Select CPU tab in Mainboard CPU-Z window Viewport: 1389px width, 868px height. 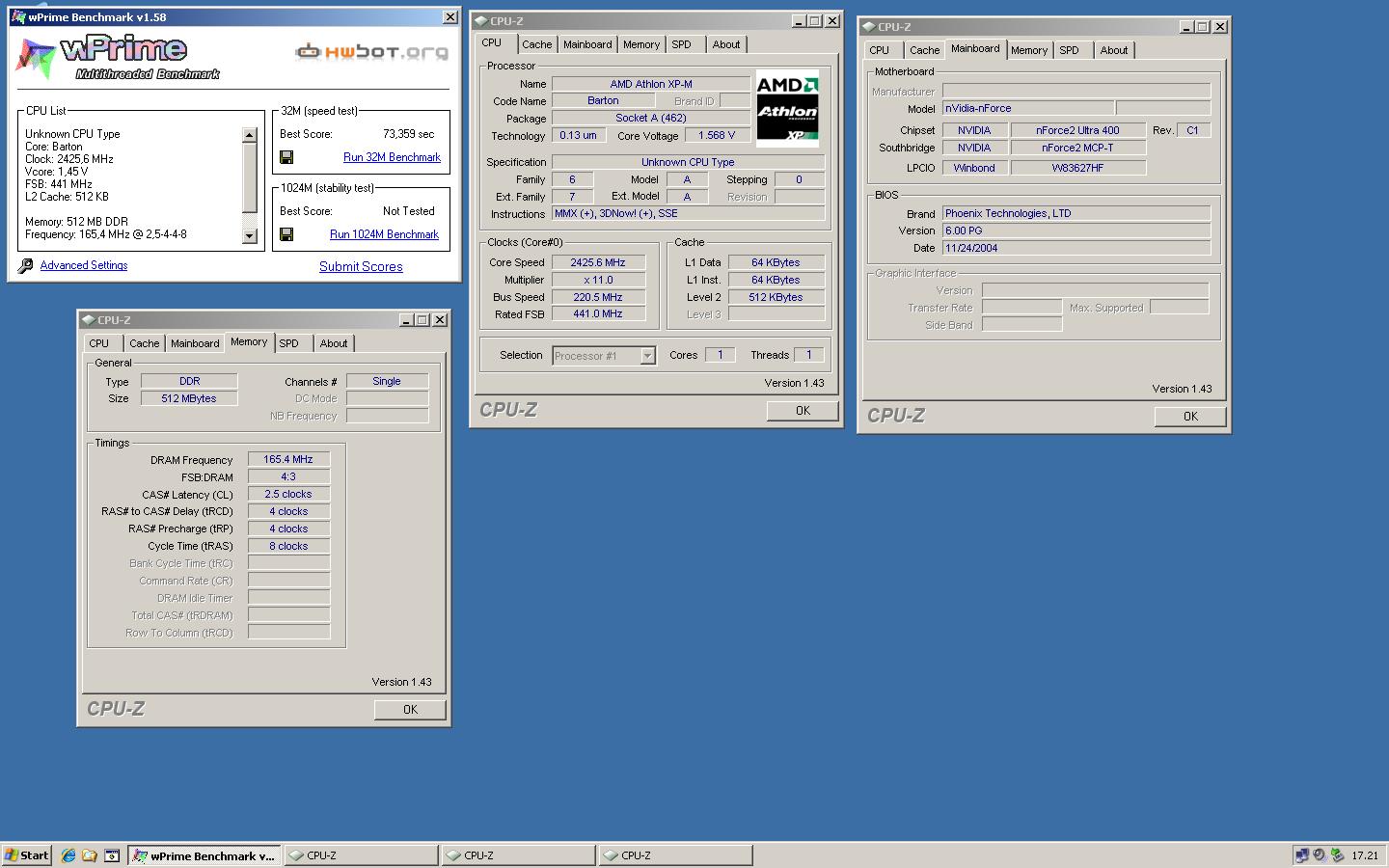pos(880,50)
